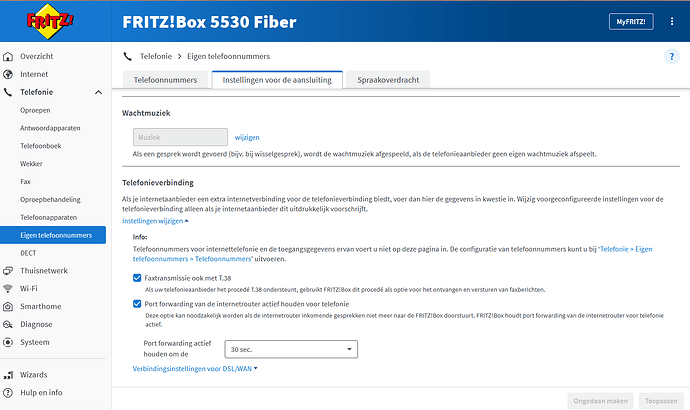Click the FRITZ!Box 5530 Fiber title
The height and width of the screenshot is (410, 690).
click(209, 22)
